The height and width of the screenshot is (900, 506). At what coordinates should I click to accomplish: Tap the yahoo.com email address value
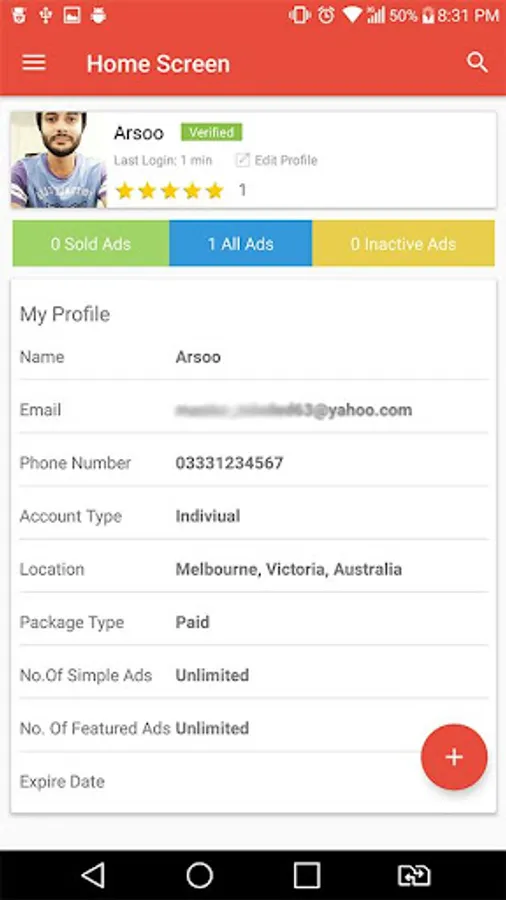click(x=294, y=410)
